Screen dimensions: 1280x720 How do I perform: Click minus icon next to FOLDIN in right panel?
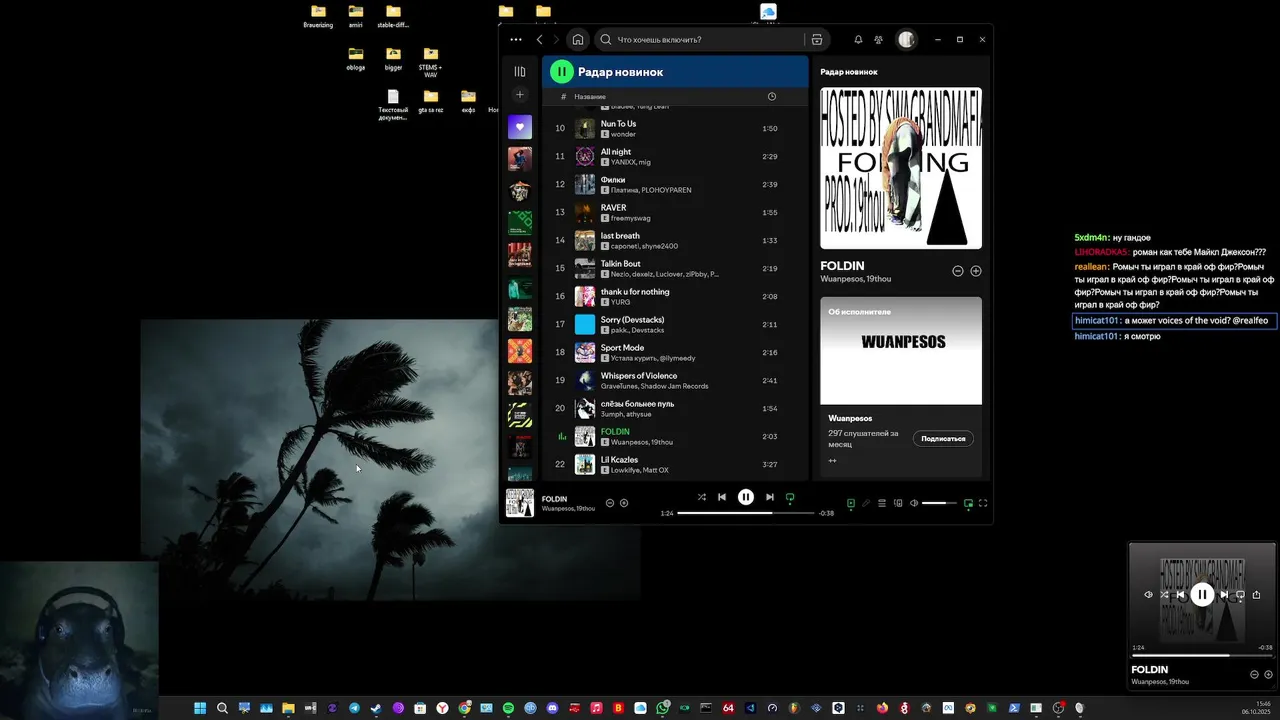[x=957, y=271]
